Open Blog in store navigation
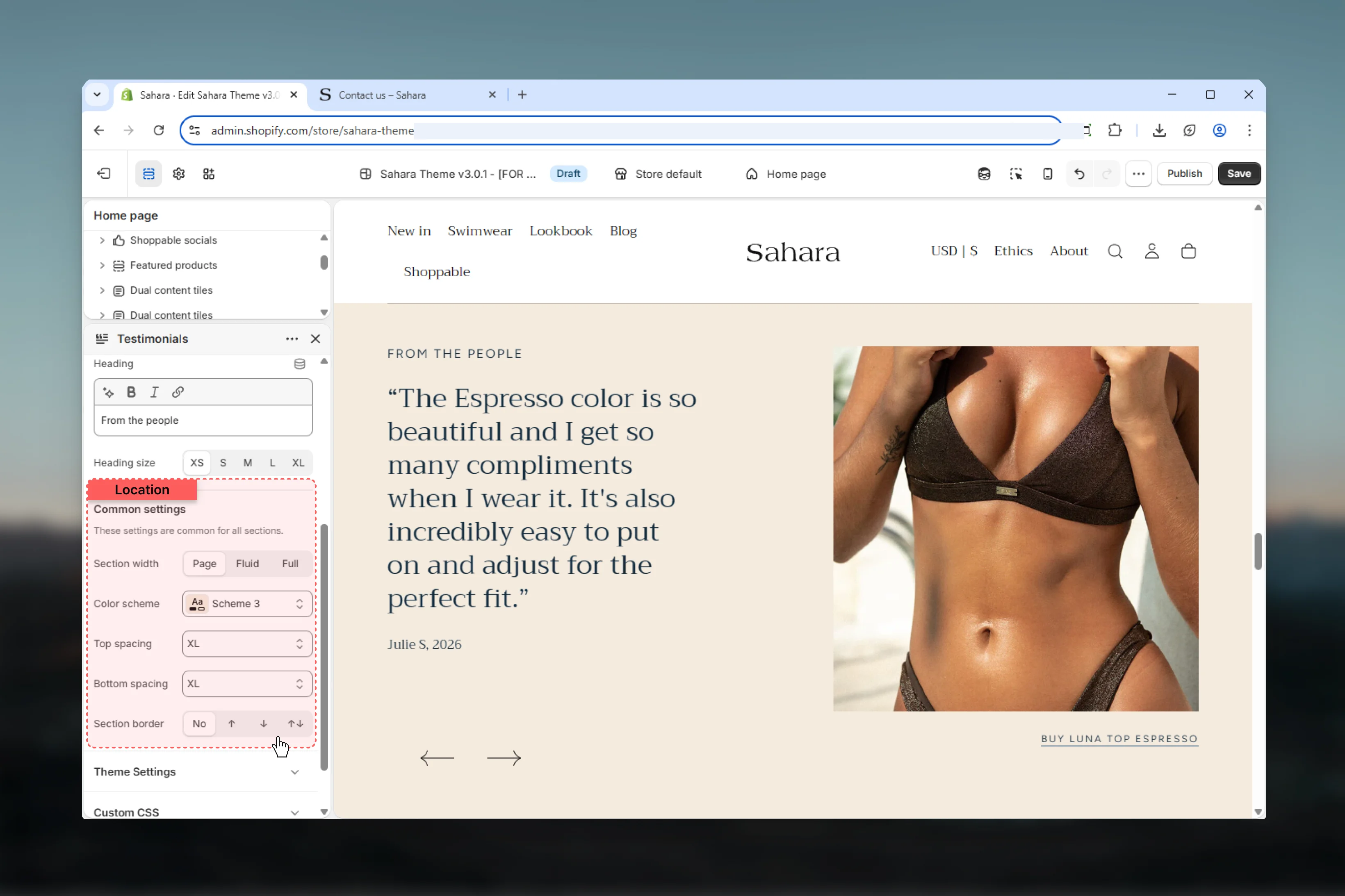The height and width of the screenshot is (896, 1345). (623, 231)
